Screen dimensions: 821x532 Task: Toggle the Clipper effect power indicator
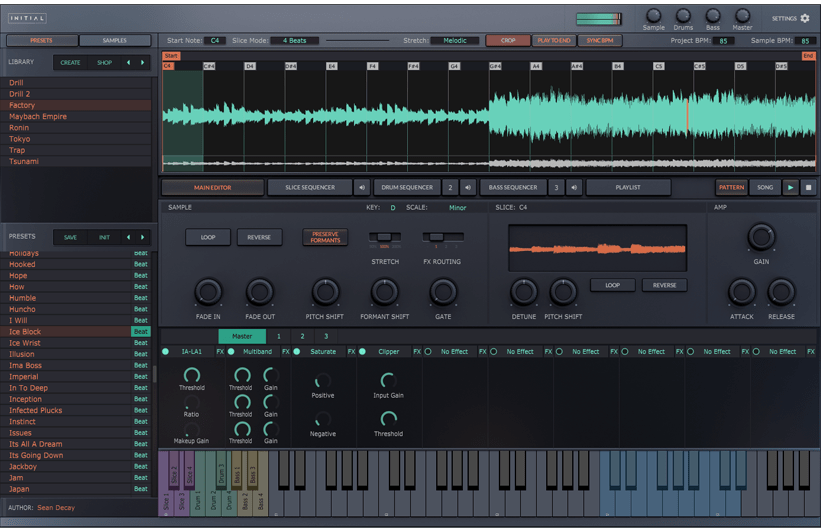point(362,352)
